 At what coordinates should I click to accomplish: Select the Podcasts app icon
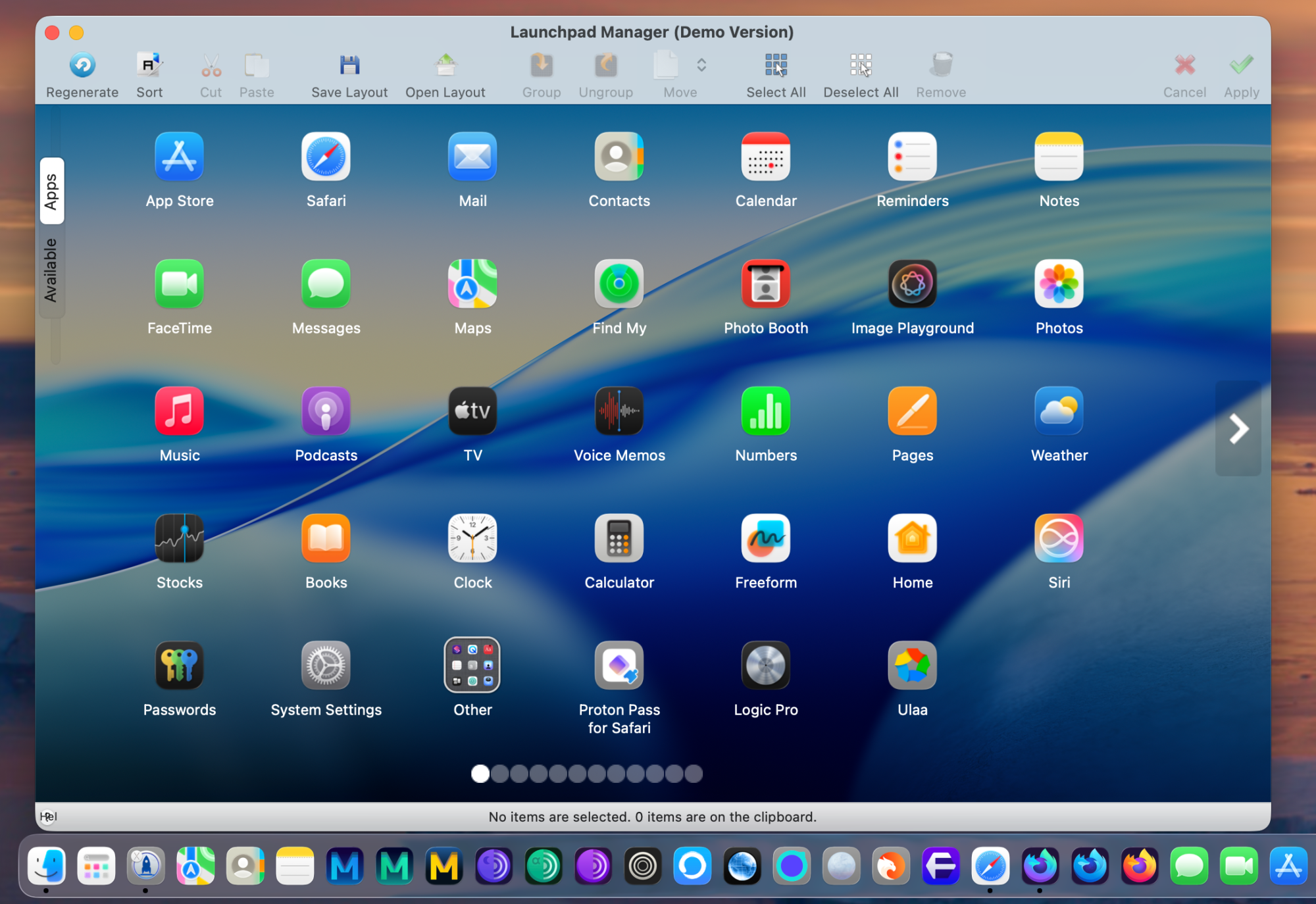pos(326,411)
